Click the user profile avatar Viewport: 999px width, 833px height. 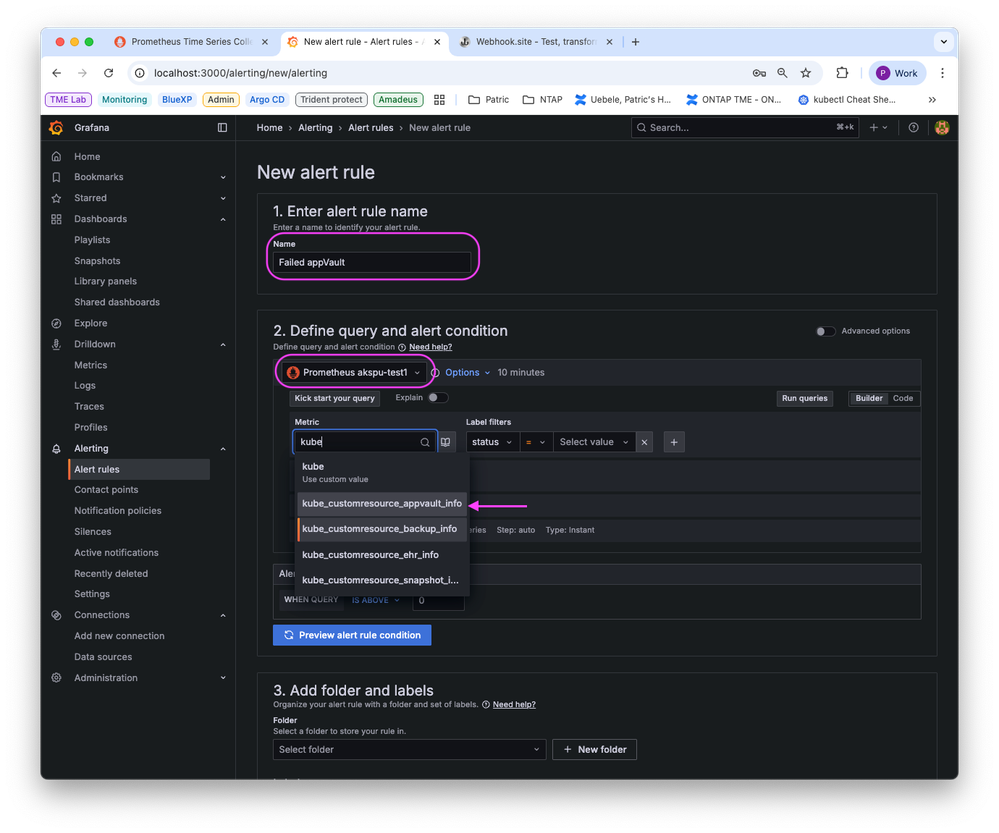[941, 128]
